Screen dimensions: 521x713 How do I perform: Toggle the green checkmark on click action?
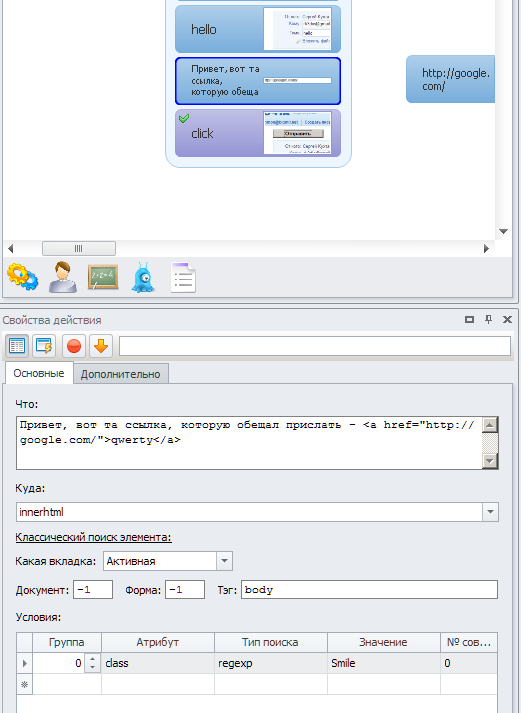[184, 118]
